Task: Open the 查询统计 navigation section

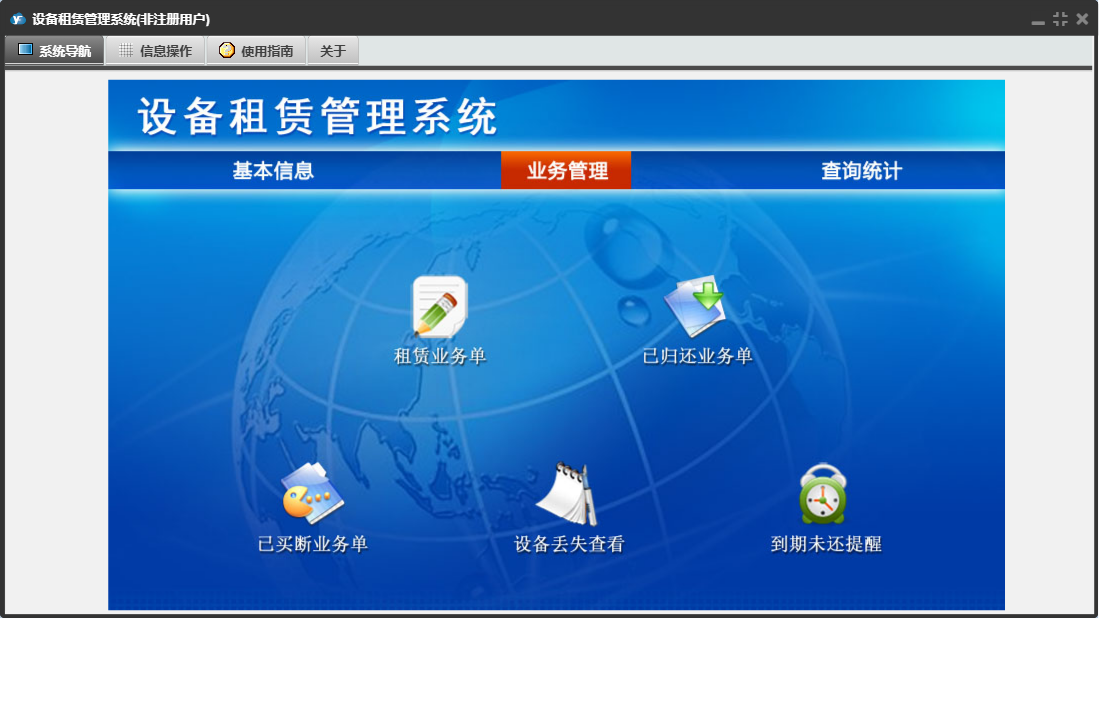Action: point(861,171)
